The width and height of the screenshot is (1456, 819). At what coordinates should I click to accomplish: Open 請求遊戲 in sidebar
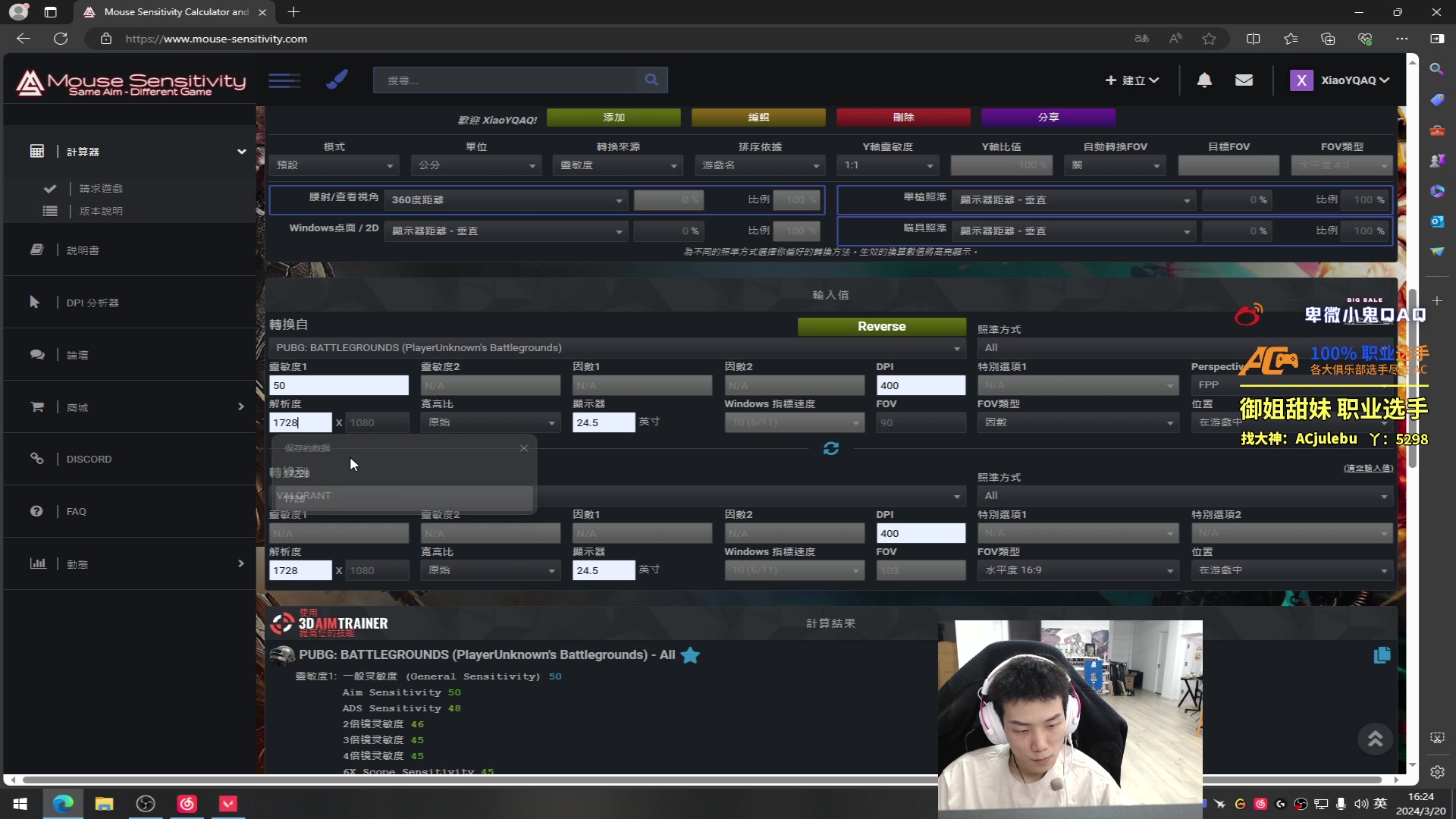pos(101,189)
